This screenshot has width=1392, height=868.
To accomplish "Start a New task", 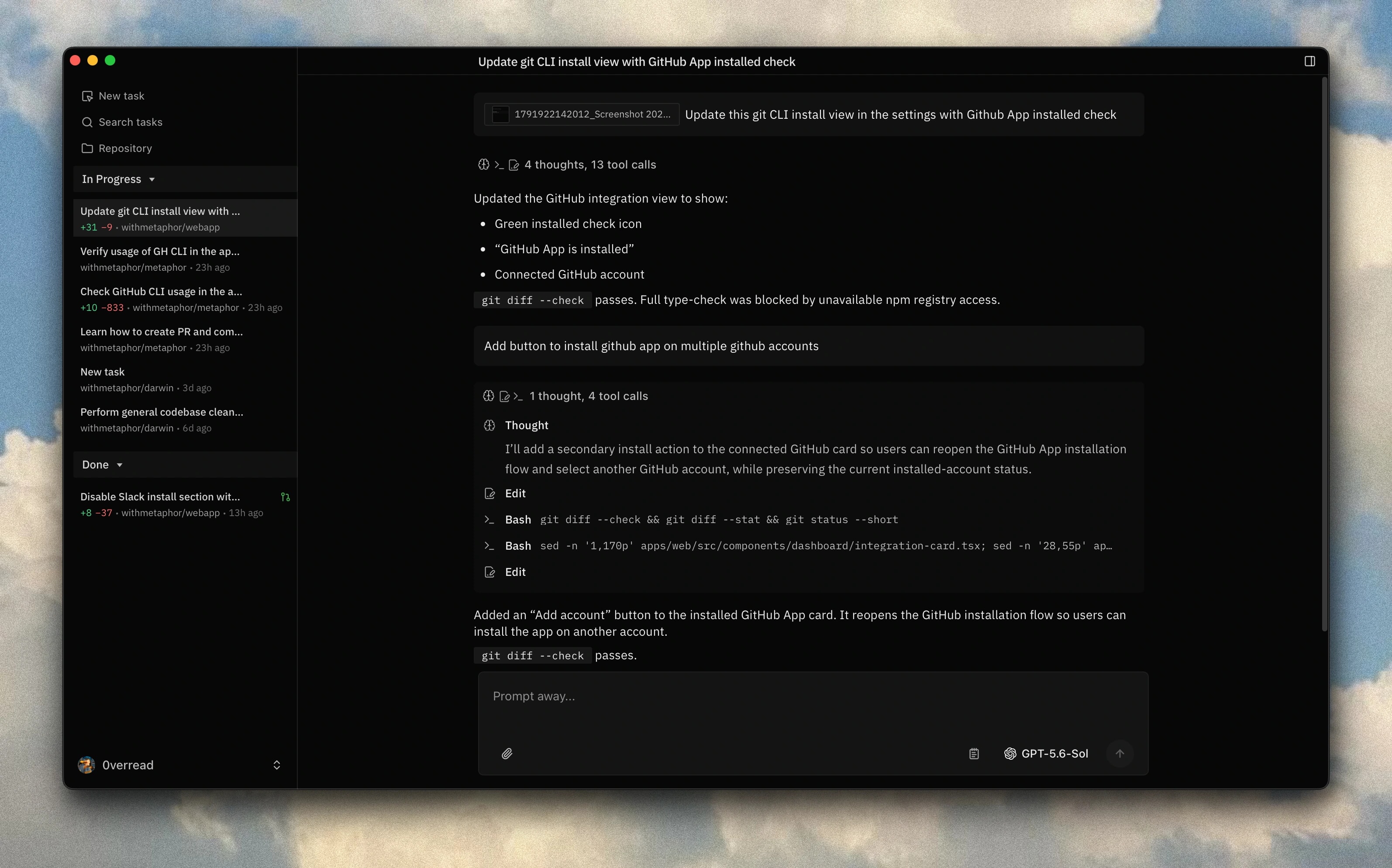I will pyautogui.click(x=113, y=96).
